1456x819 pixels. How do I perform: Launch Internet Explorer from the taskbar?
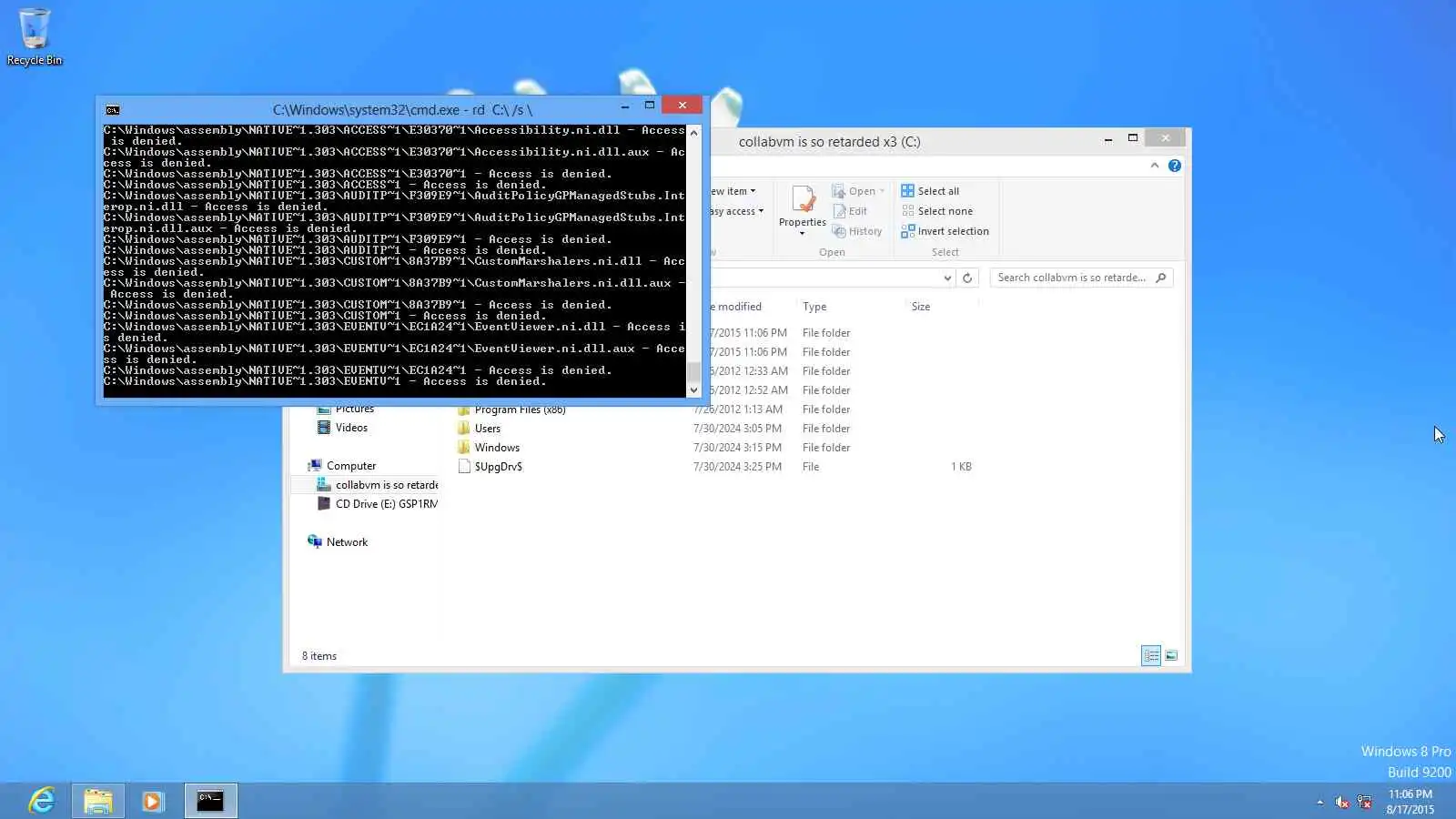pyautogui.click(x=42, y=801)
